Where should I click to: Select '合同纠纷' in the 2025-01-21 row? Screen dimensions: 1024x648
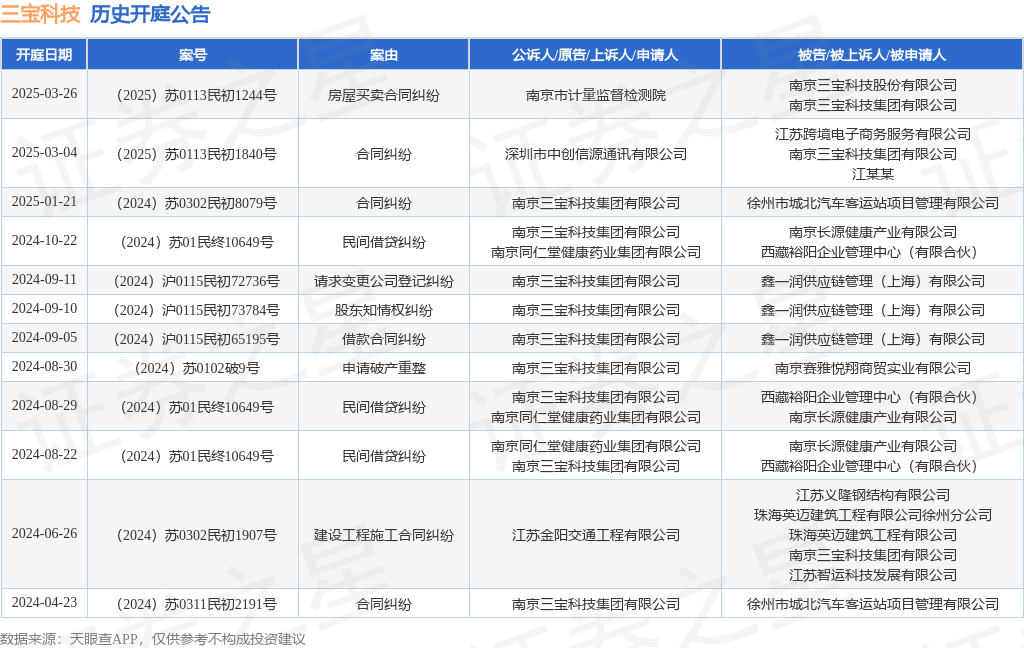pos(383,203)
